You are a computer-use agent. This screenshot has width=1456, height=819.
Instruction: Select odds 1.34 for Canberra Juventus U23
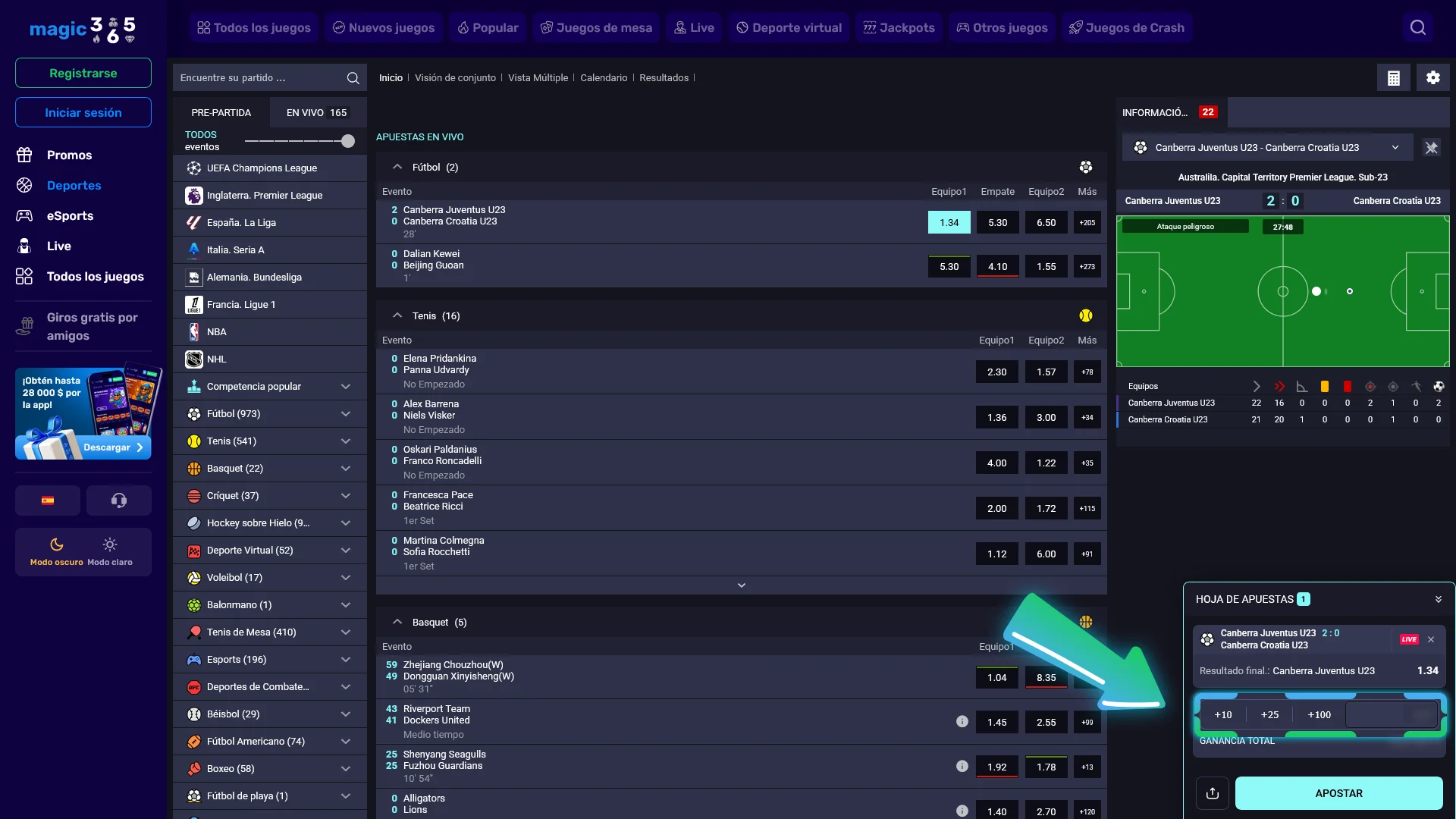[x=949, y=222]
